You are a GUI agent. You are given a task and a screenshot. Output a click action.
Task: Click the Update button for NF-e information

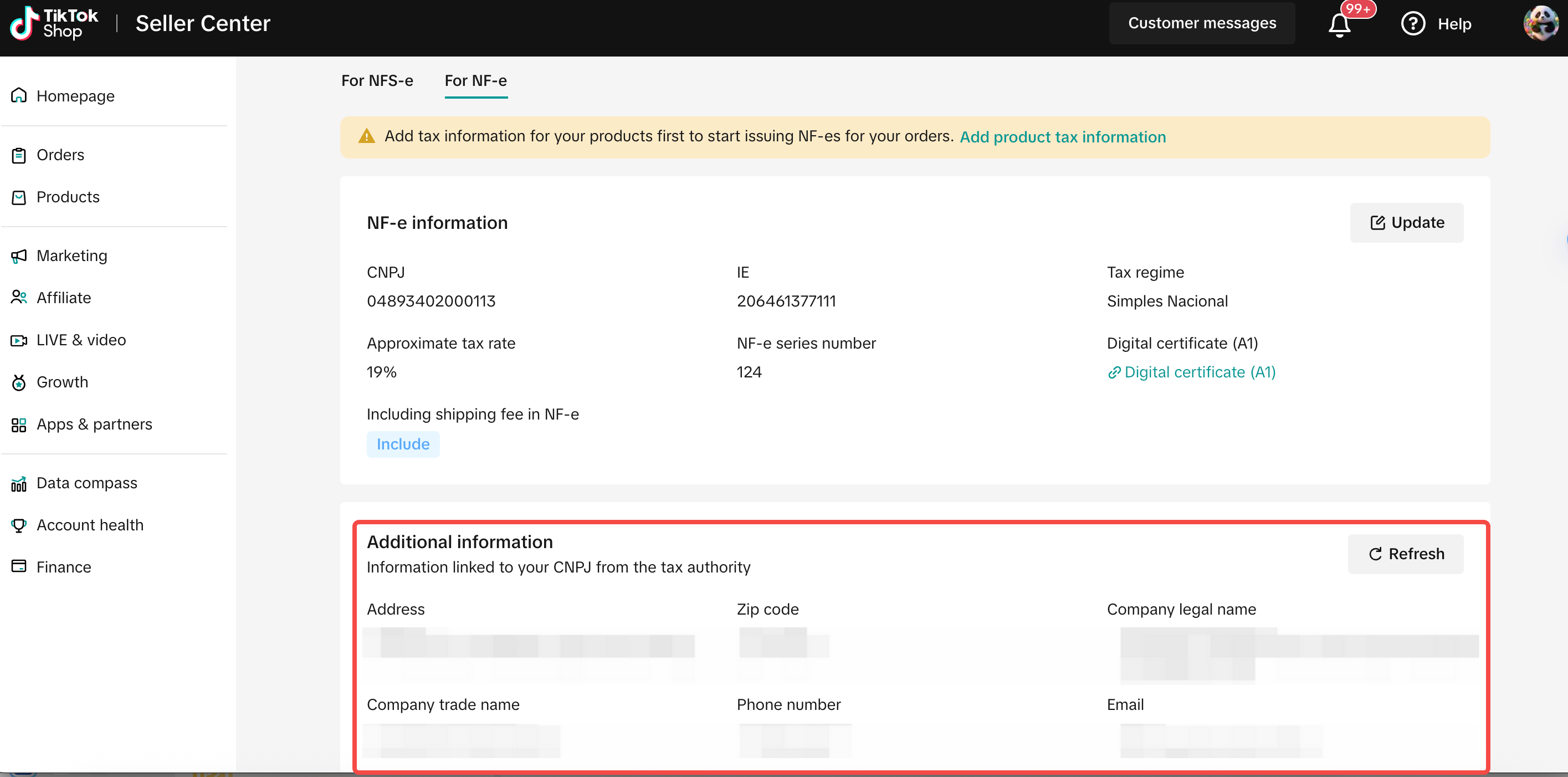pyautogui.click(x=1406, y=222)
